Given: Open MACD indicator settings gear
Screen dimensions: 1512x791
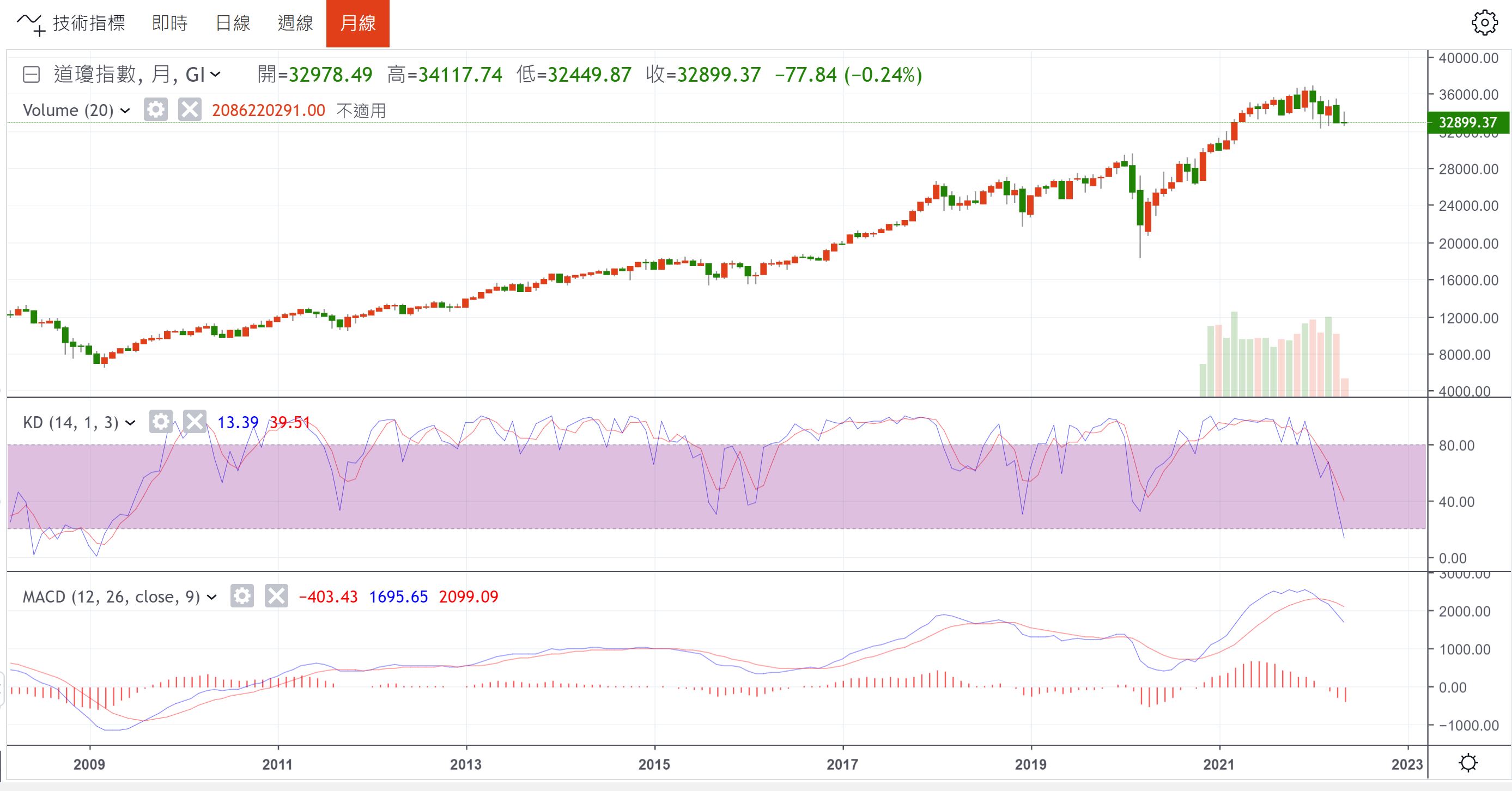Looking at the screenshot, I should 242,596.
